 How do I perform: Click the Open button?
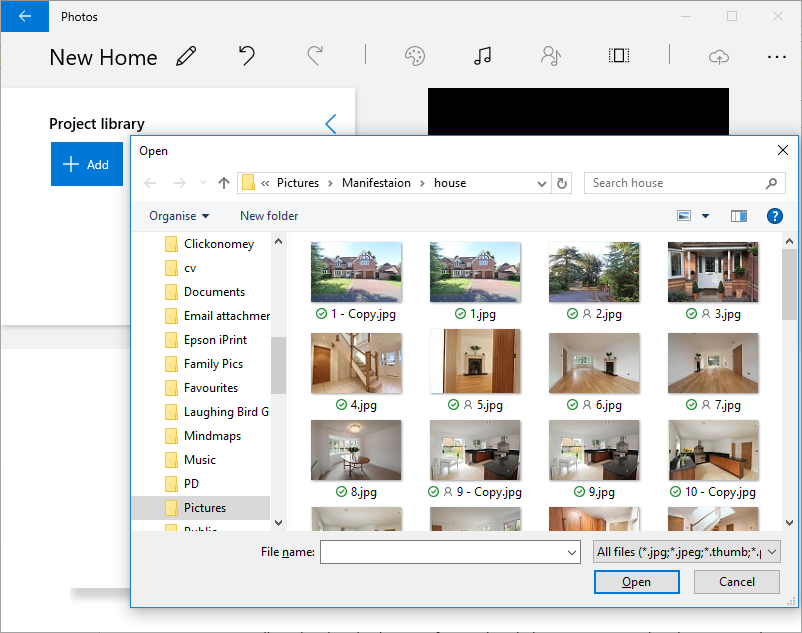636,582
